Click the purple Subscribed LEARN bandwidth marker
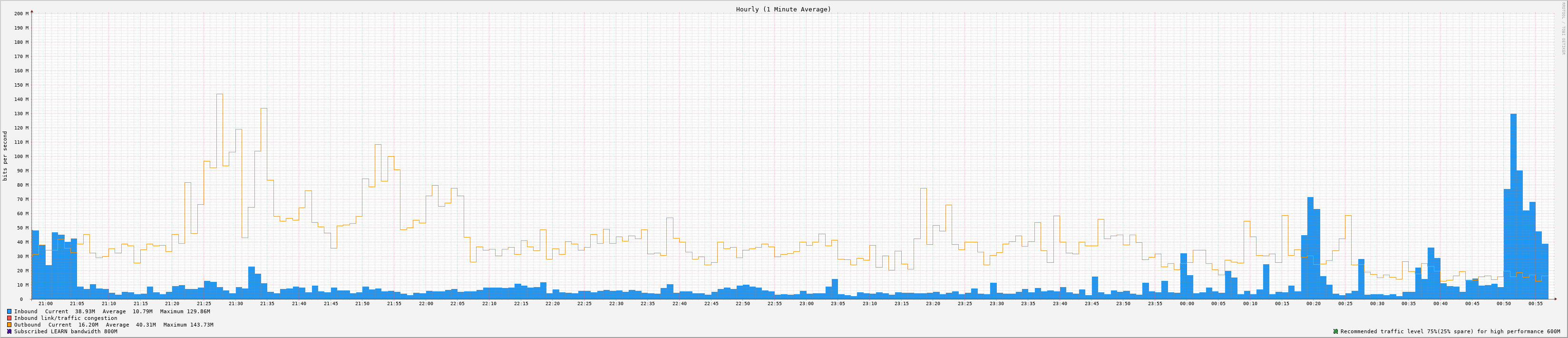The width and height of the screenshot is (1568, 338). click(9, 331)
